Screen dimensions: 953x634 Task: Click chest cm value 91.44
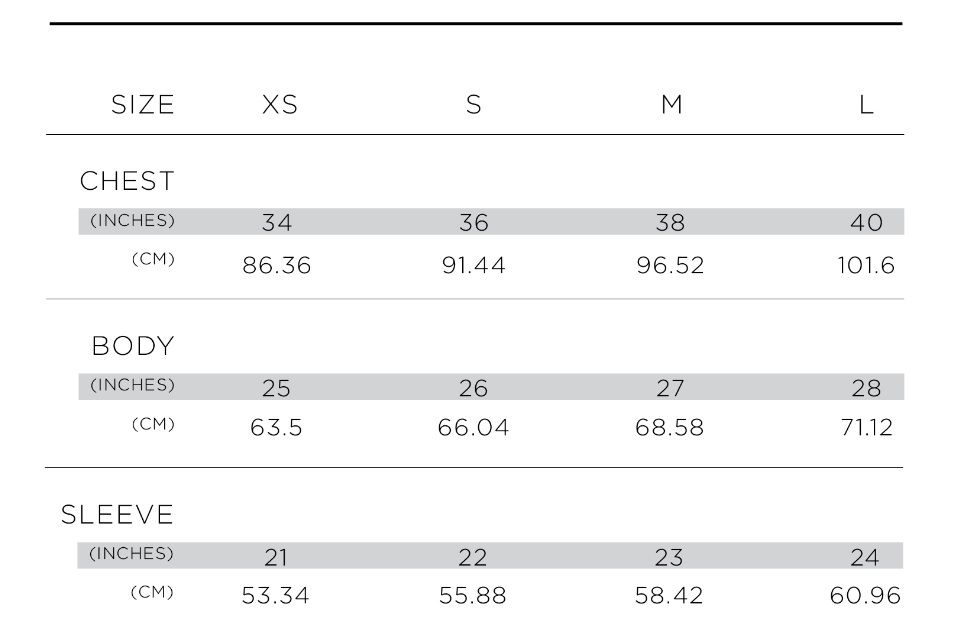tap(473, 266)
